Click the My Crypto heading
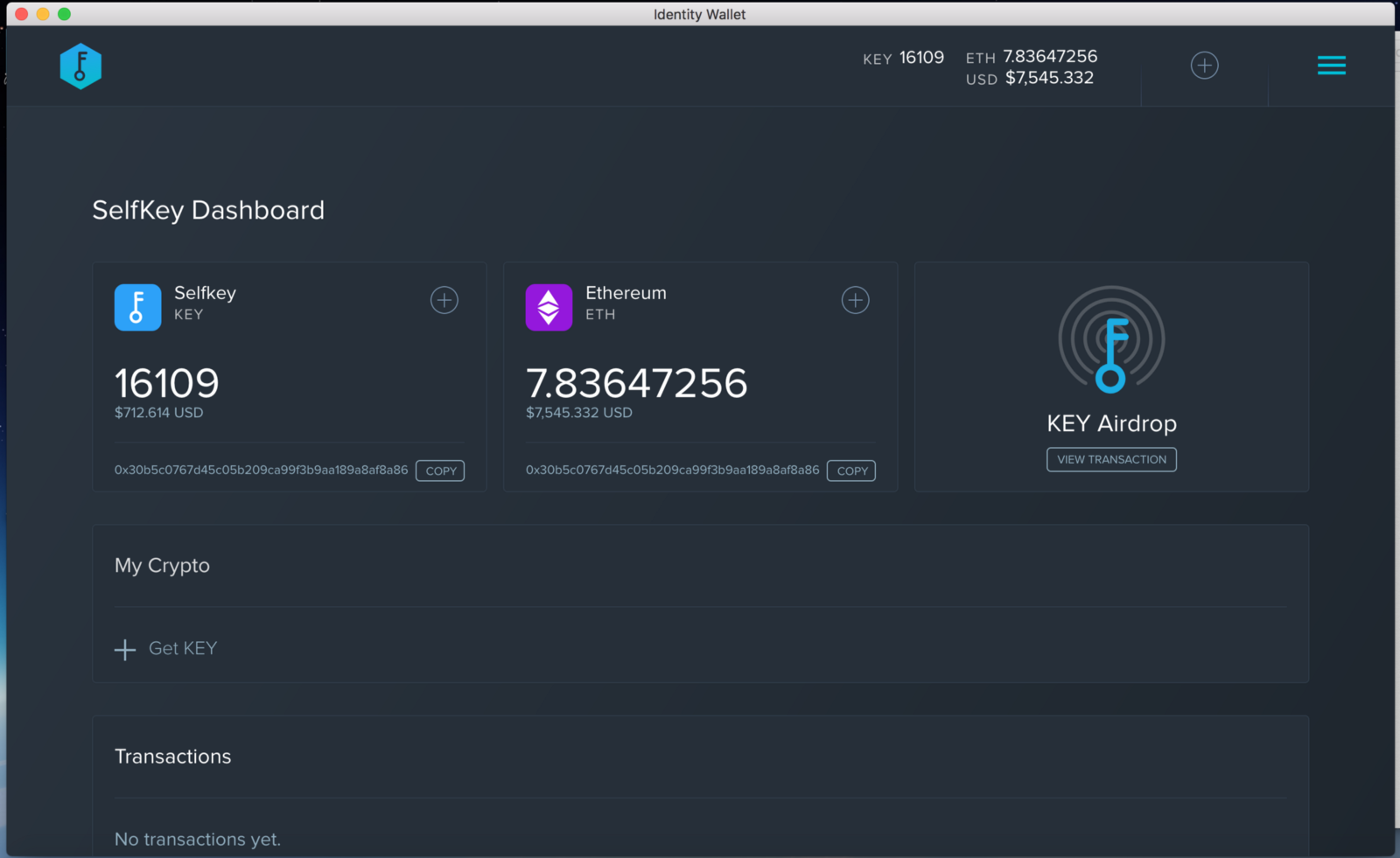This screenshot has width=1400, height=858. [x=162, y=566]
